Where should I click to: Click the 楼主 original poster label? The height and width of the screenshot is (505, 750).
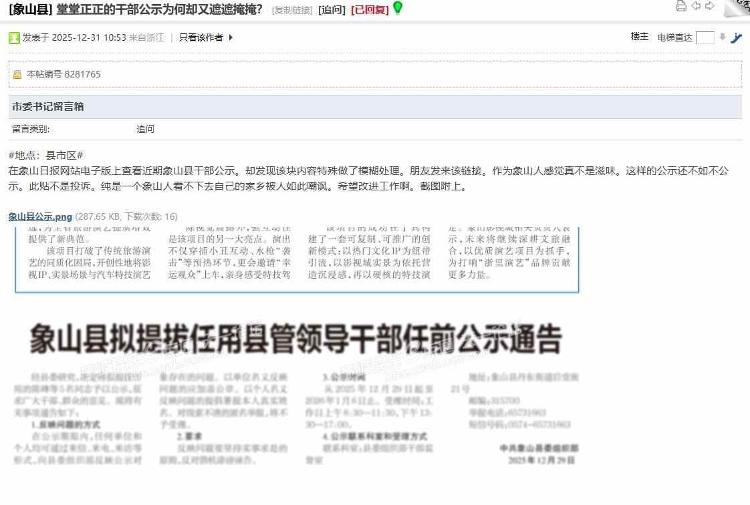click(639, 37)
